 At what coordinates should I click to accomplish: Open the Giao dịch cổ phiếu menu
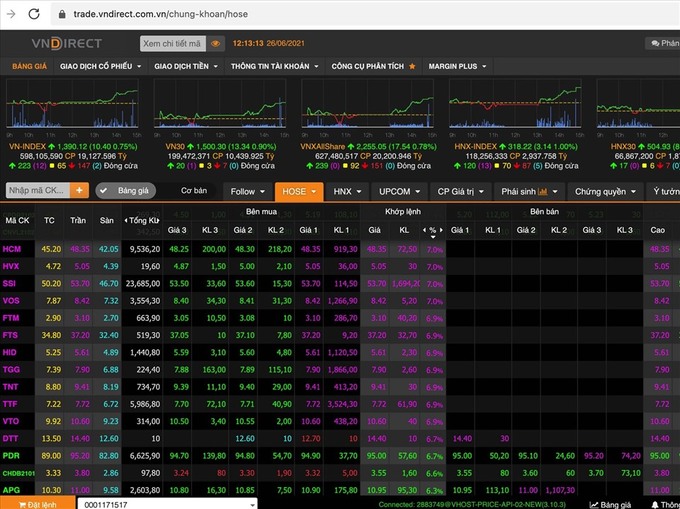[x=101, y=66]
